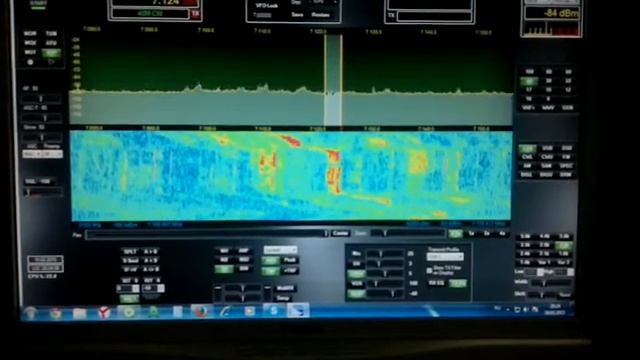Click the XIT offset value spinner
Viewport: 640px width, 360px height.
pos(153,289)
